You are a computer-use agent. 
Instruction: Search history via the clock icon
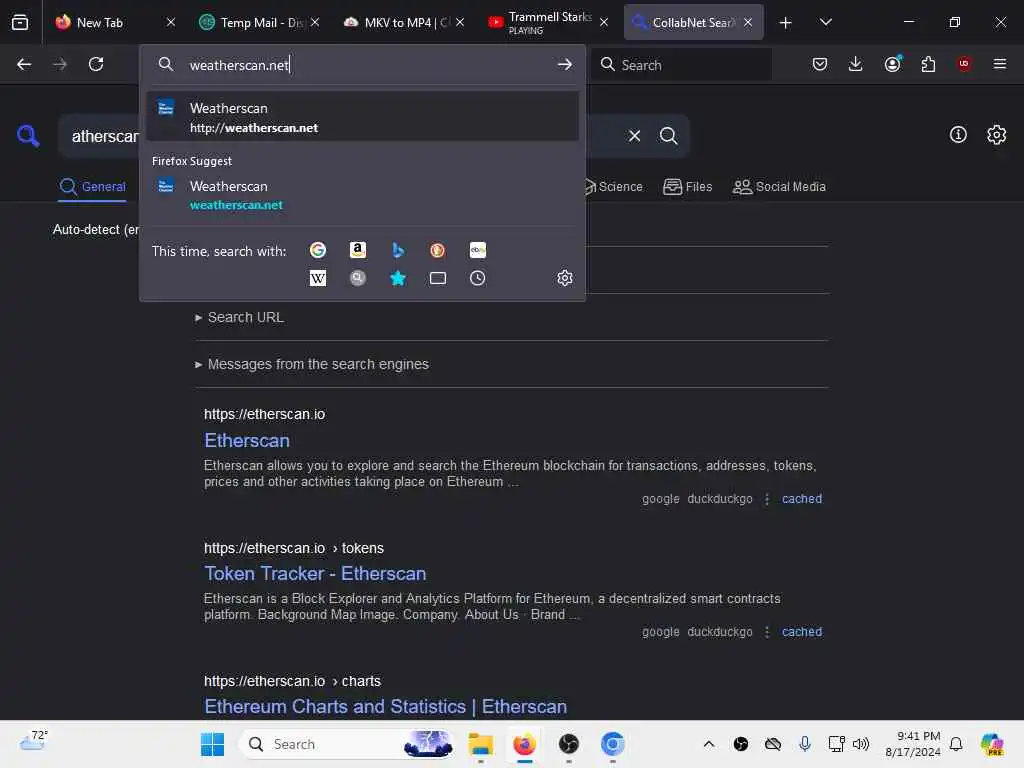click(x=477, y=278)
